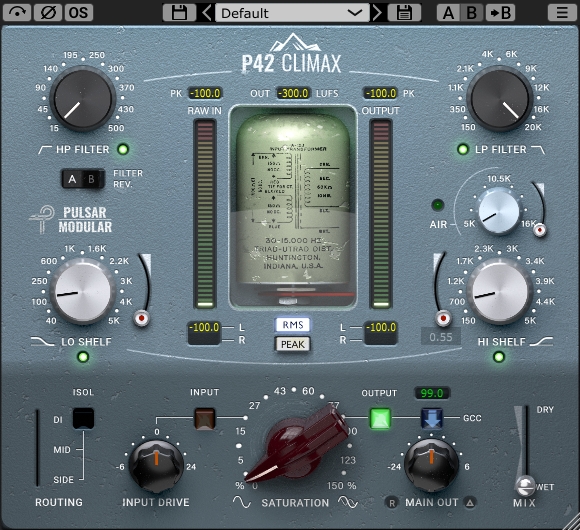Toggle the INPUT brown square button
Viewport: 580px width, 530px height.
point(205,418)
